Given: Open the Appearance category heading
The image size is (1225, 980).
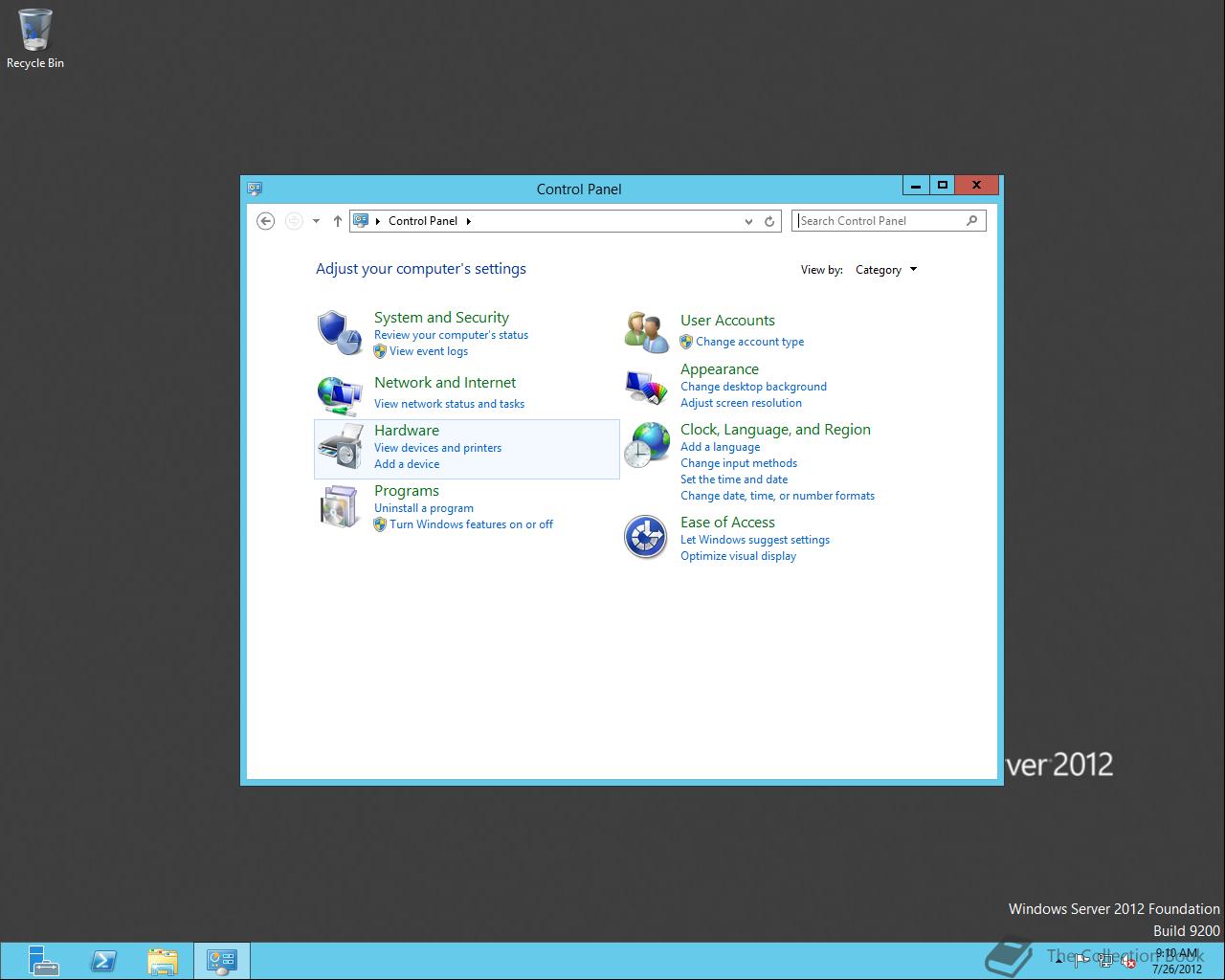Looking at the screenshot, I should coord(720,369).
